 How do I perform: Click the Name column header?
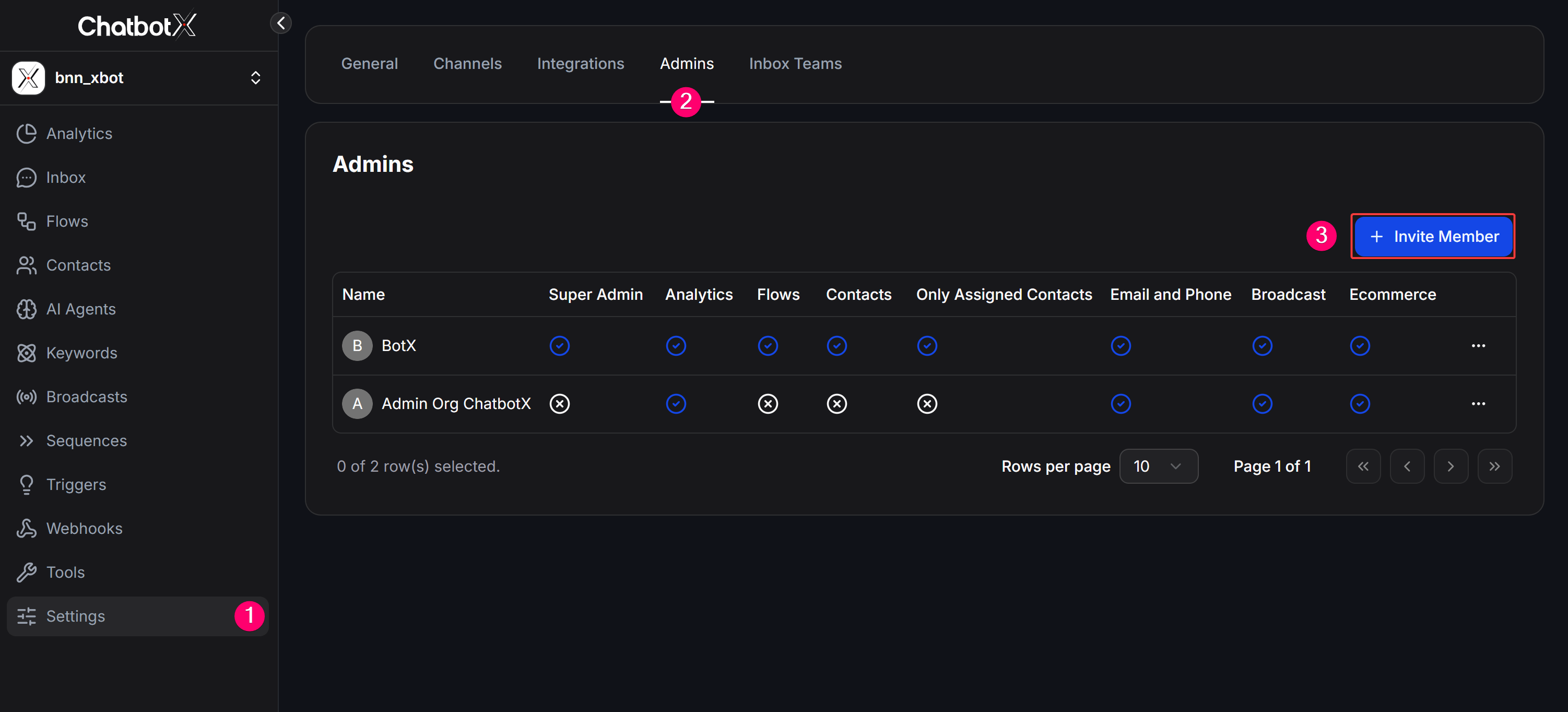pos(363,295)
